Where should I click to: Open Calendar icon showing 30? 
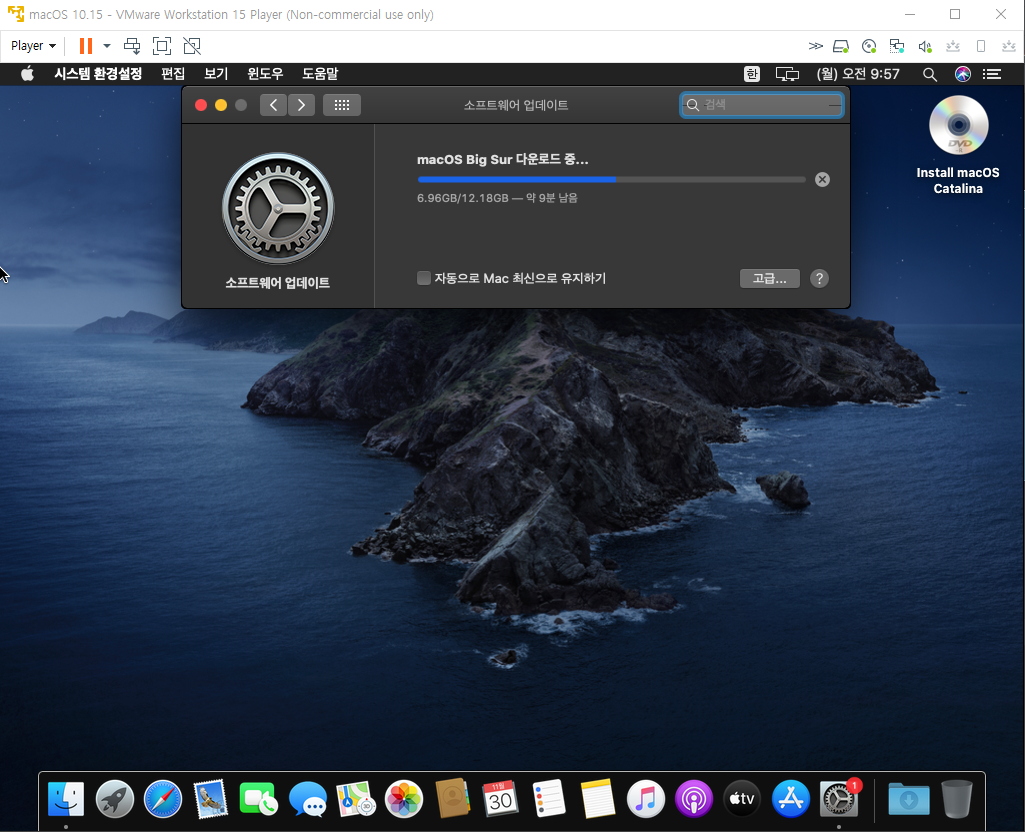click(x=500, y=798)
